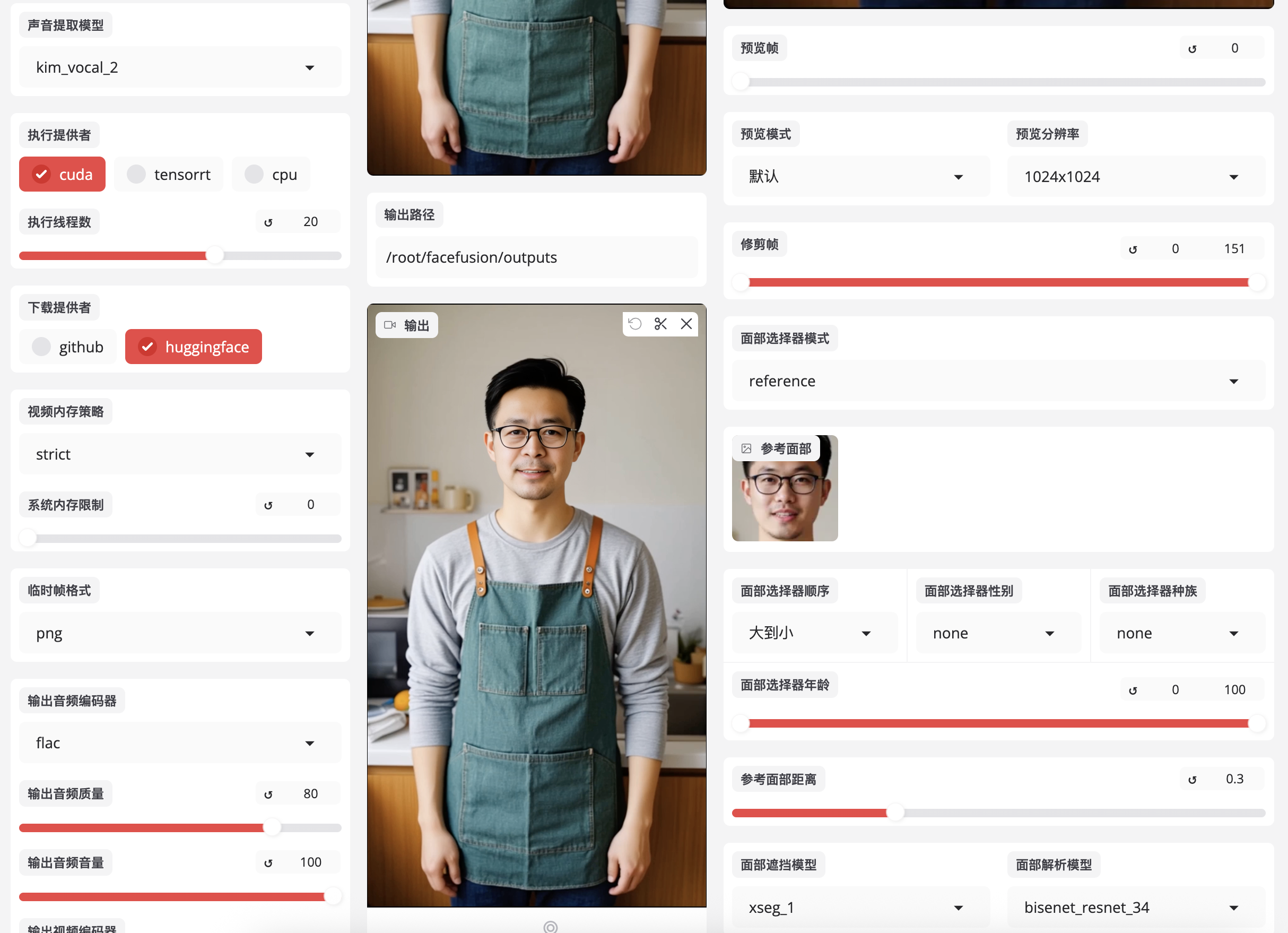Click the 面部选择器年龄 slider right handle
This screenshot has height=933, width=1288.
click(1257, 723)
